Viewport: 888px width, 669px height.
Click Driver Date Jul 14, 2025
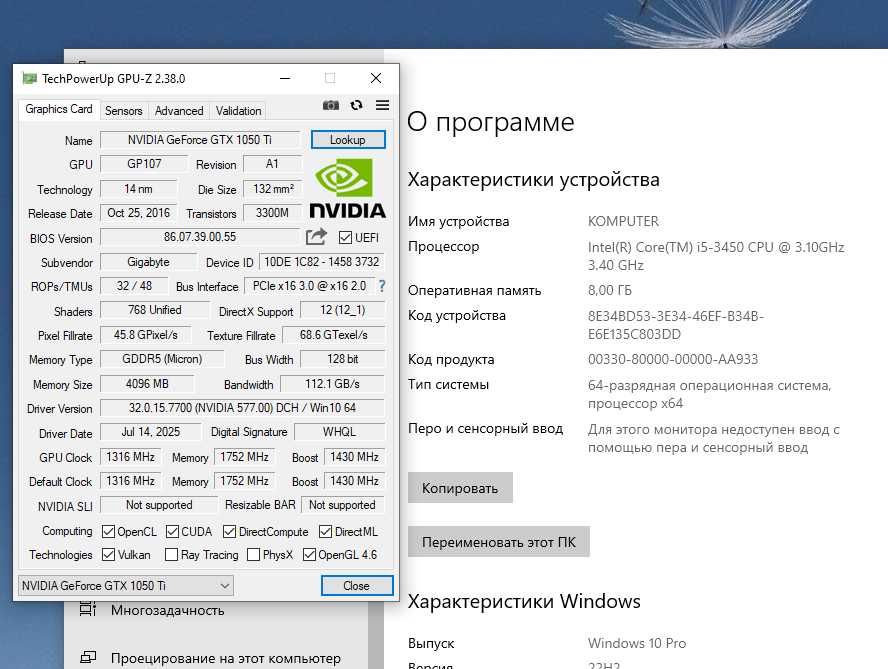(151, 432)
